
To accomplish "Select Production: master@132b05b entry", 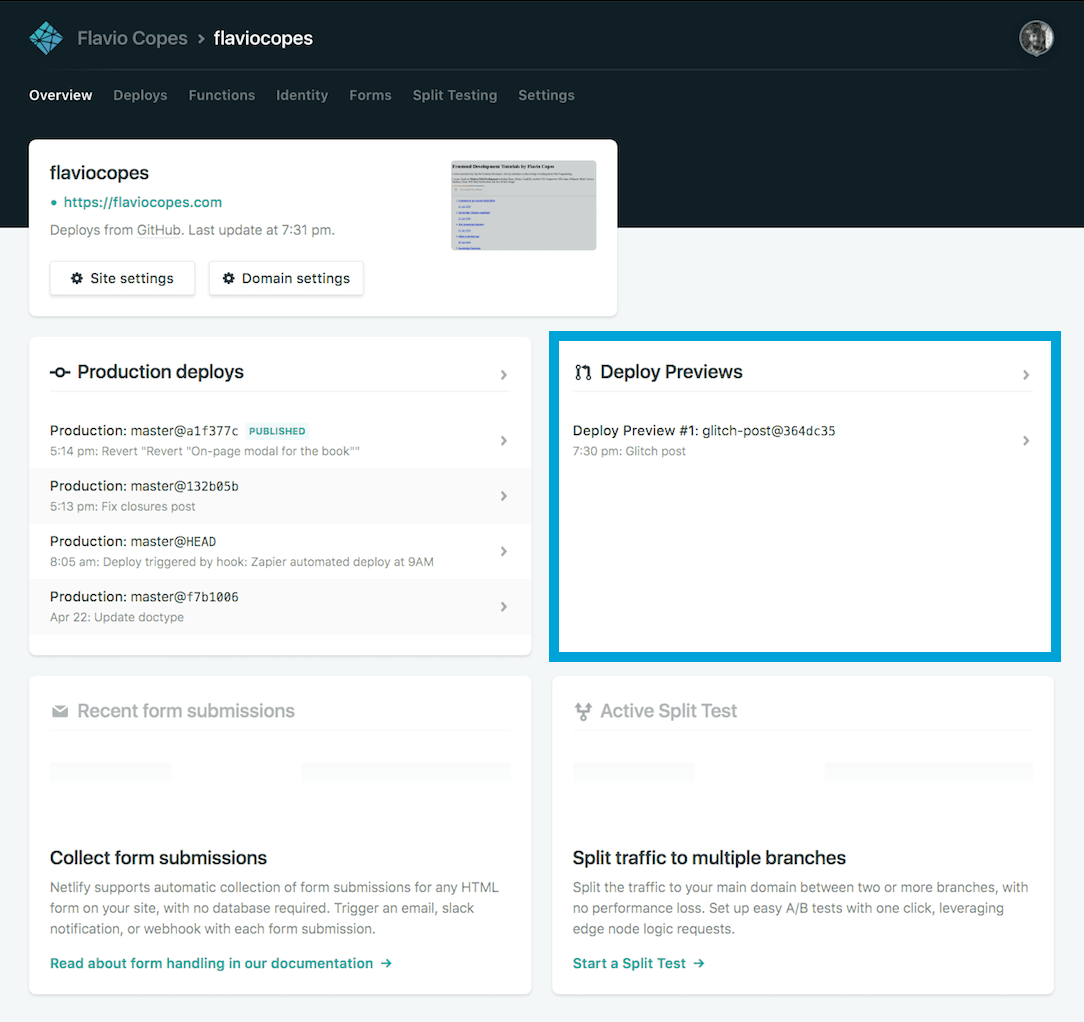I will coord(280,496).
